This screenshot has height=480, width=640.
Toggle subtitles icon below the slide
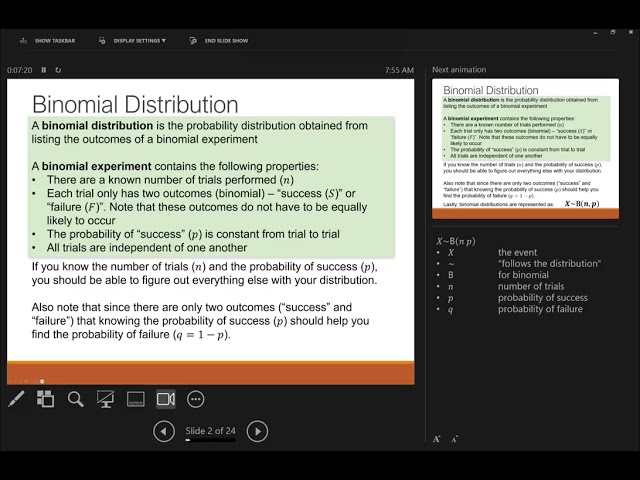coord(135,399)
